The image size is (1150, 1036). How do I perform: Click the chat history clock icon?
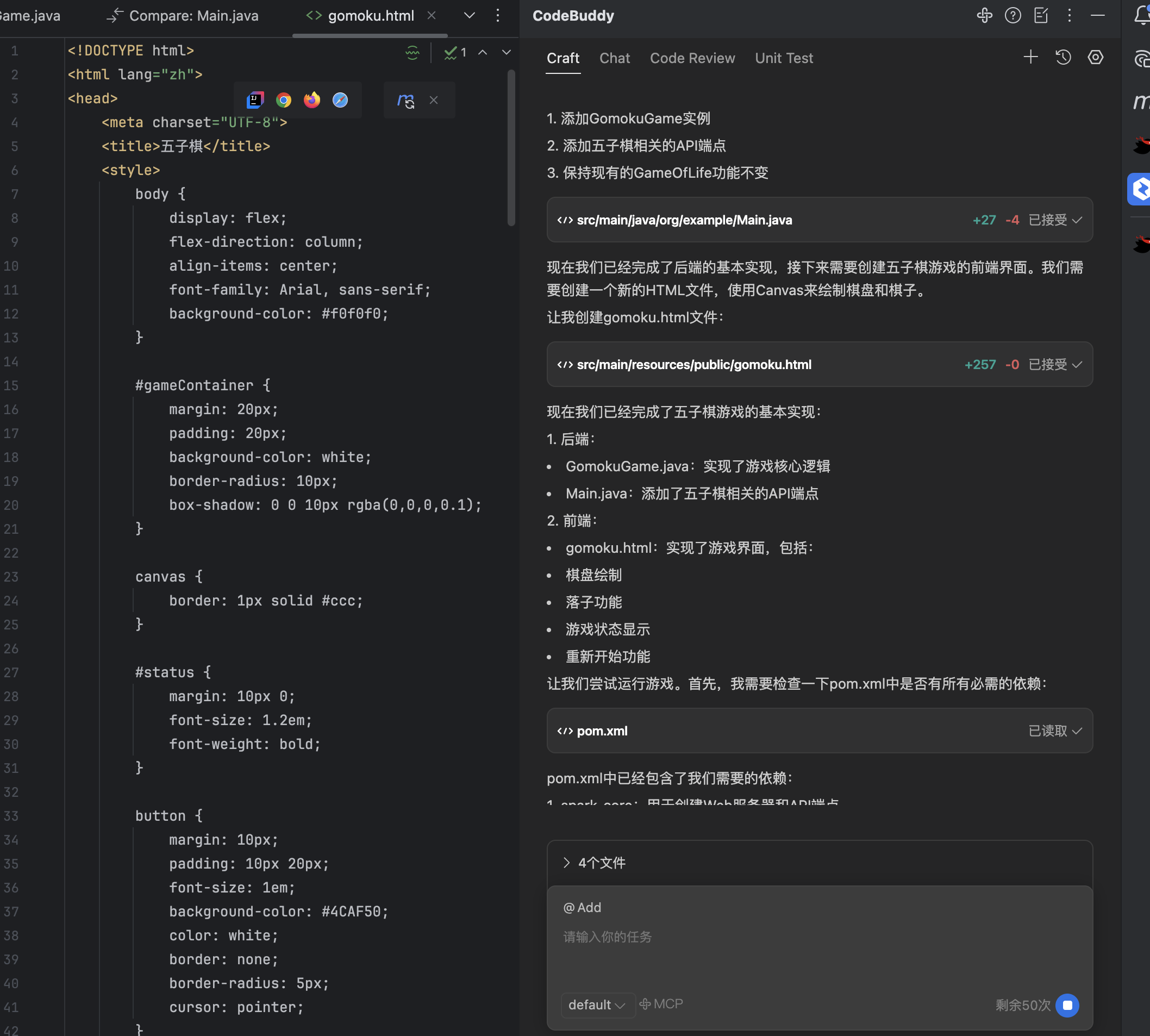point(1063,58)
